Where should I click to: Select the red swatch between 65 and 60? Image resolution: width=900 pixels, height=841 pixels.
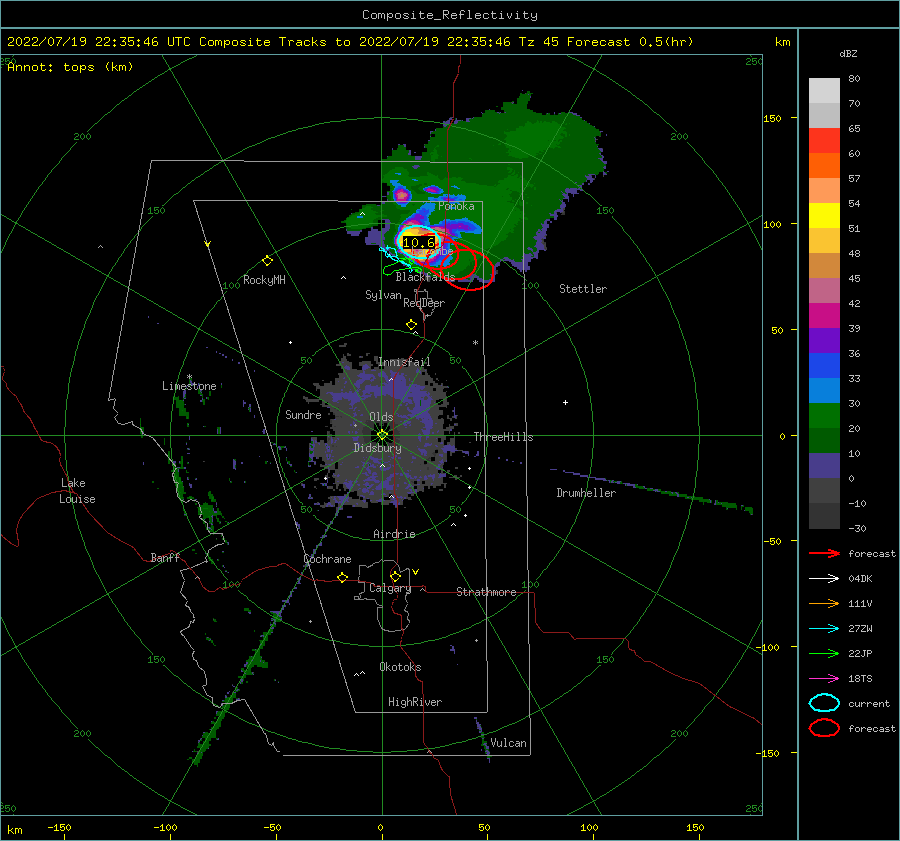click(824, 141)
